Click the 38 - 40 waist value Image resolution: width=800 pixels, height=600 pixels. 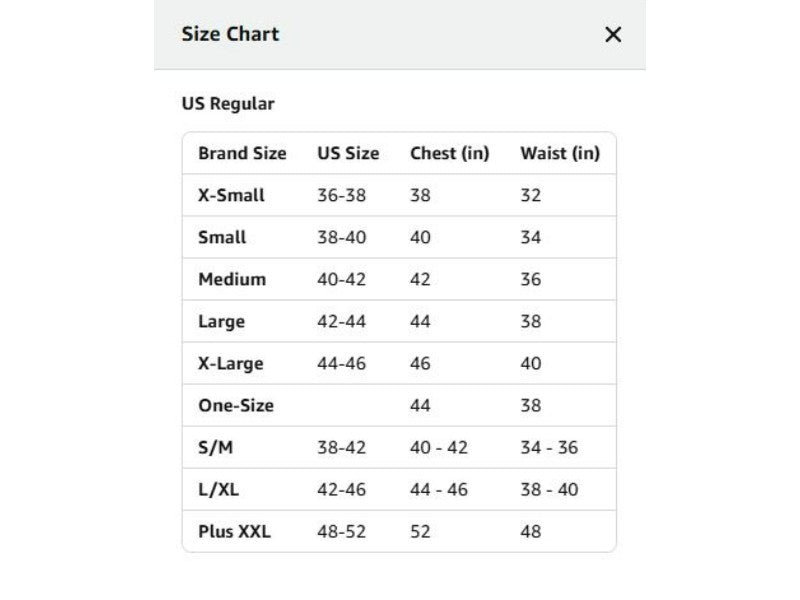pos(549,490)
